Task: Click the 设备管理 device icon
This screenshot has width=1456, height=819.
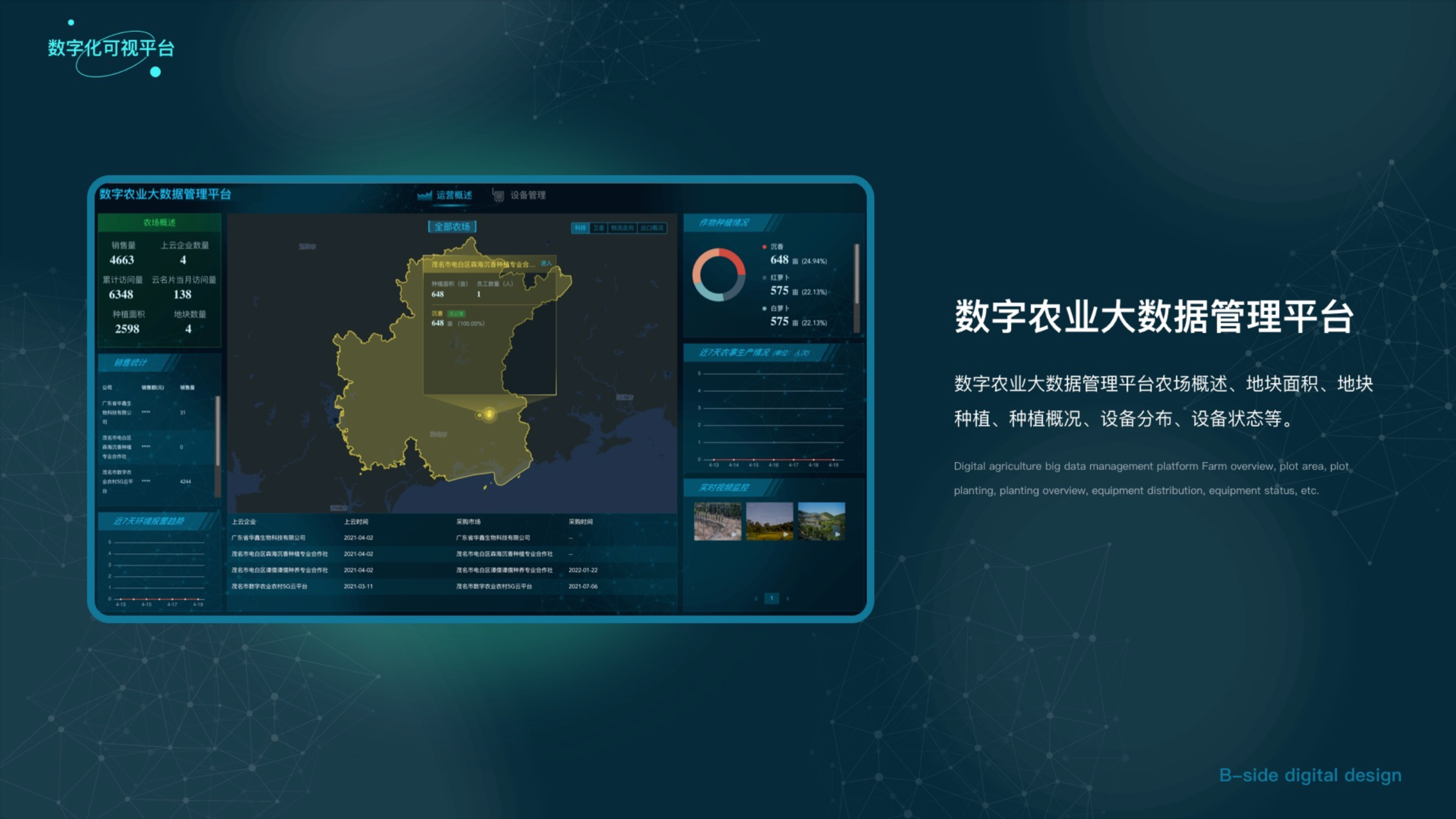Action: [x=498, y=196]
